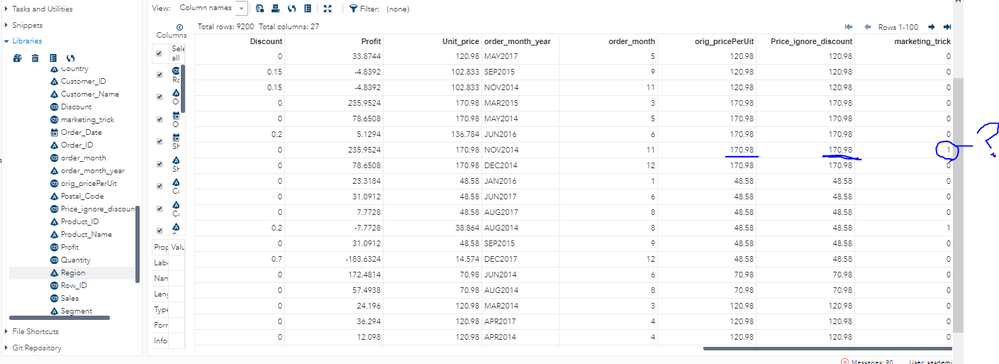Select Order_ID in the library tree

[77, 145]
